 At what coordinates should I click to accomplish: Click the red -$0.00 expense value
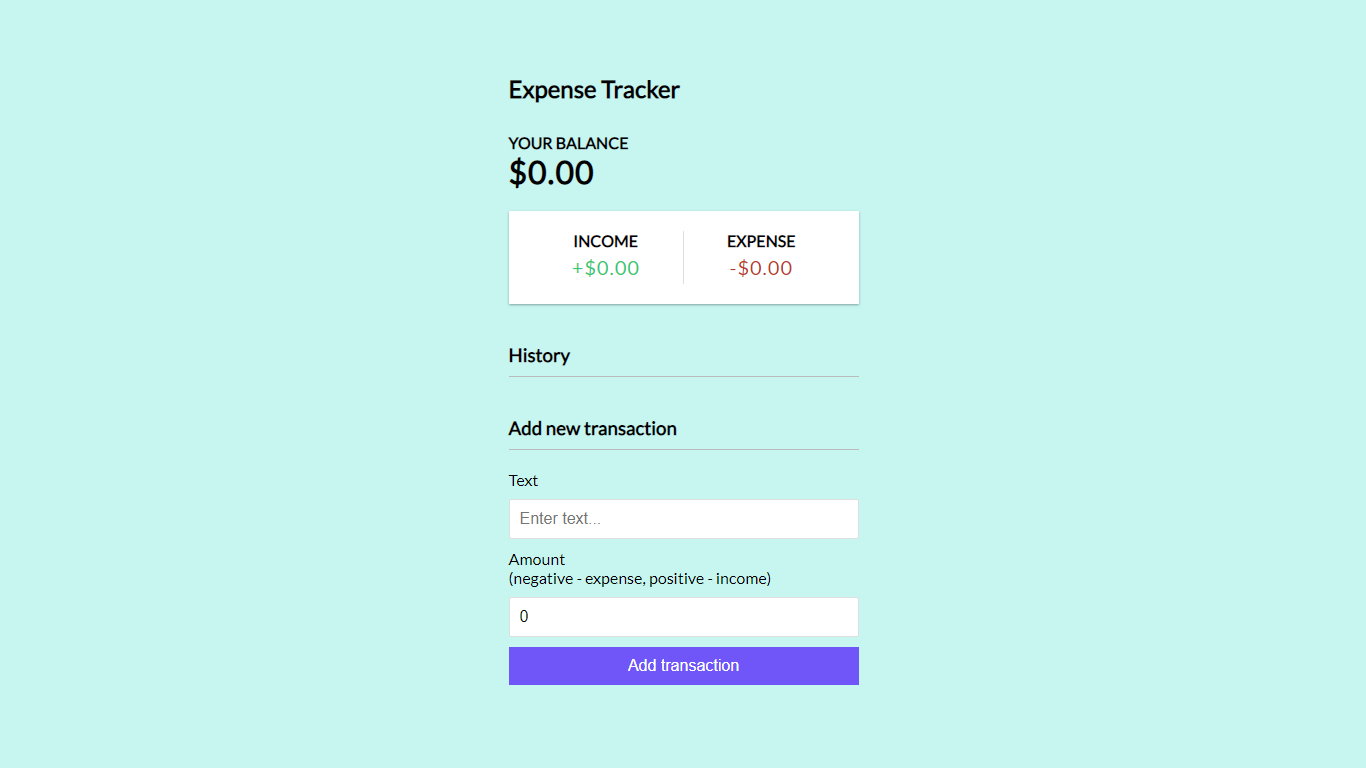[x=761, y=268]
